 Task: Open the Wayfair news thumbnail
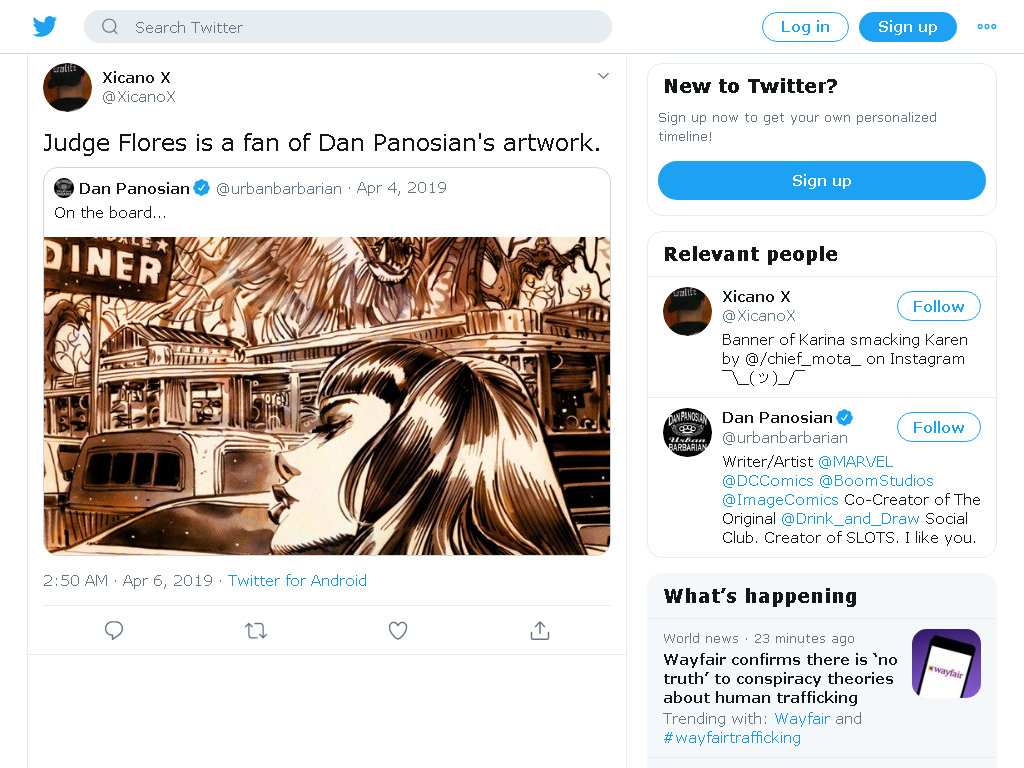(946, 664)
